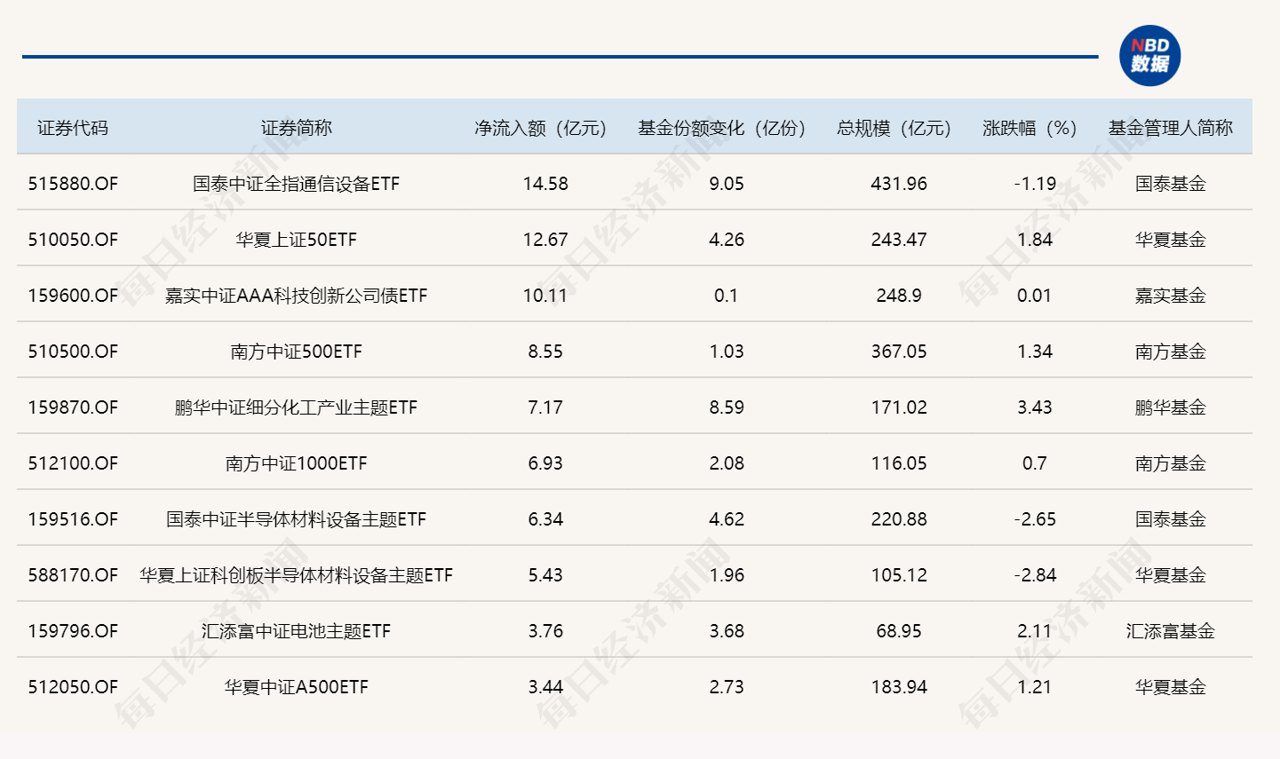Viewport: 1280px width, 759px height.
Task: Select total scale value 116.05
Action: pyautogui.click(x=898, y=464)
